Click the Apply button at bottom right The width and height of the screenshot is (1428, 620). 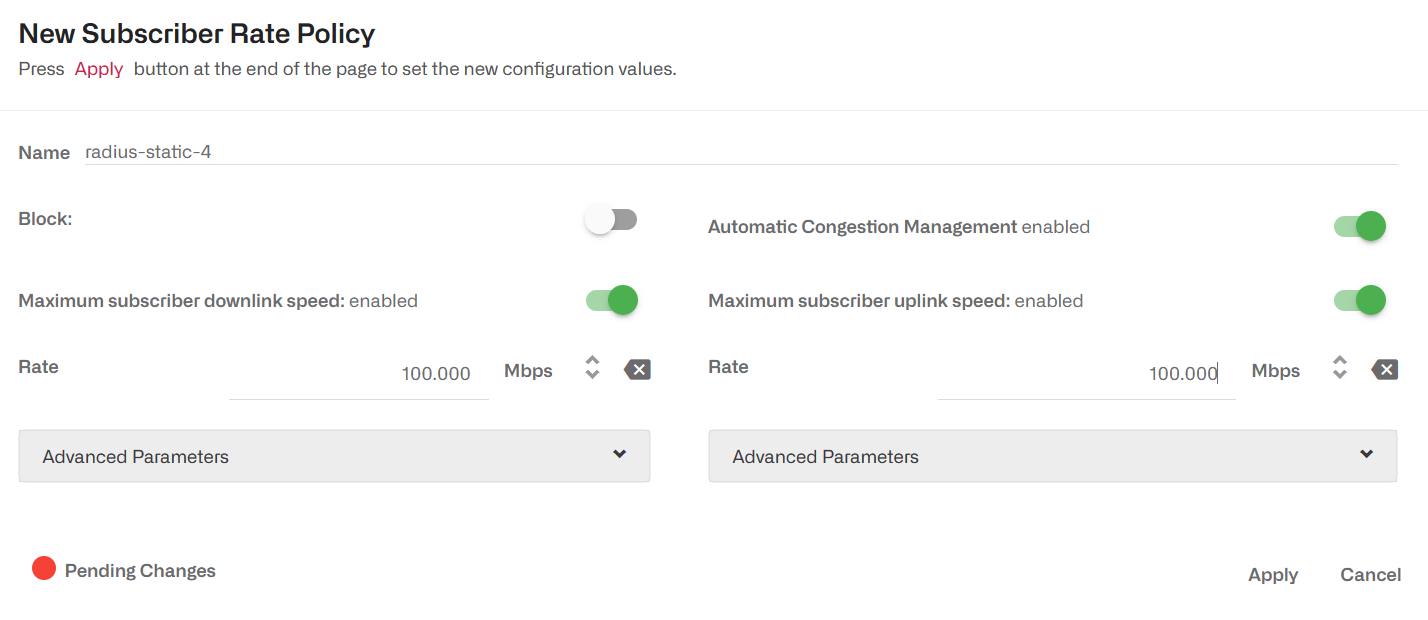coord(1273,575)
